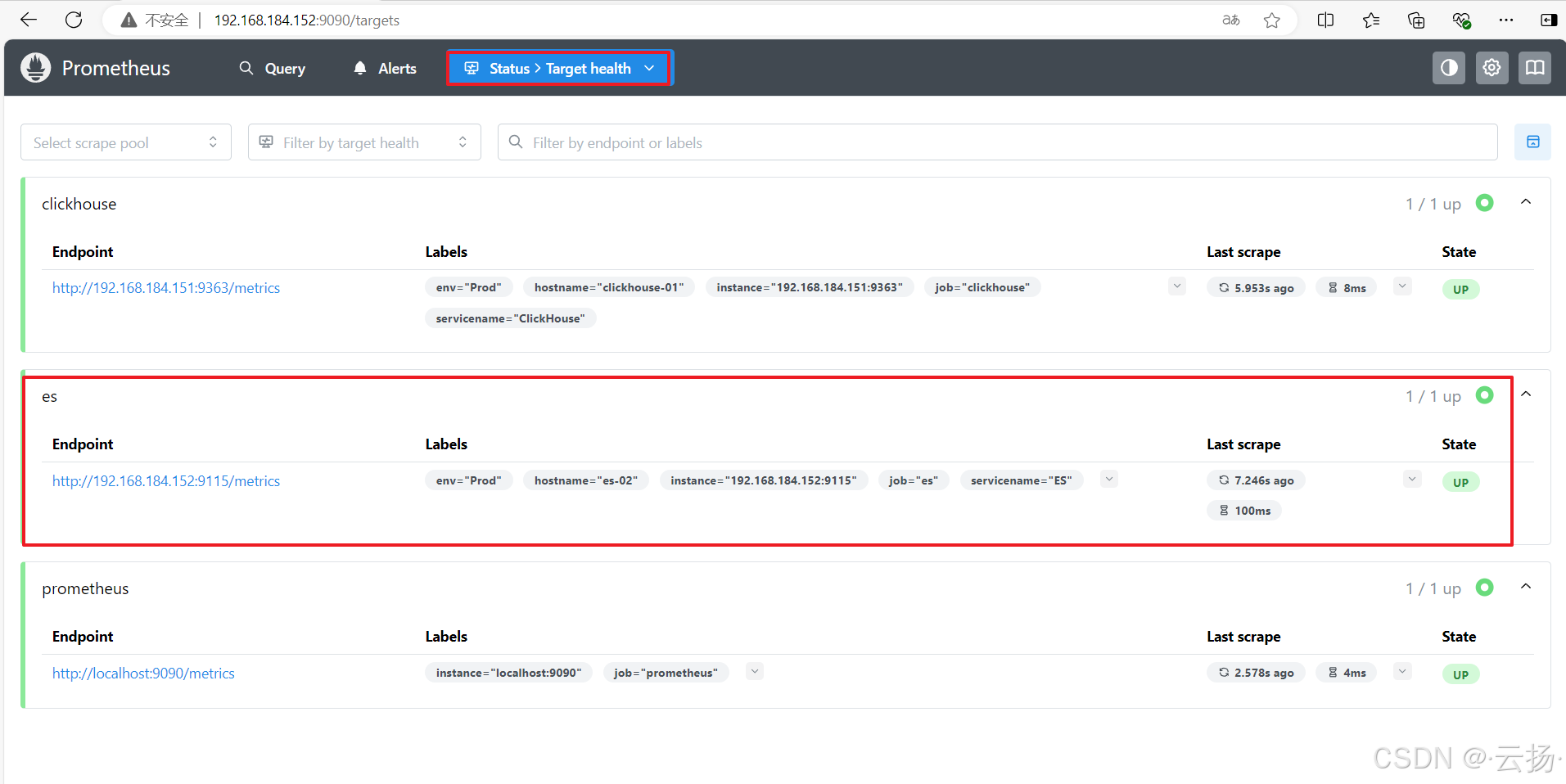
Task: Open the es 9115 metrics endpoint link
Action: pos(166,481)
